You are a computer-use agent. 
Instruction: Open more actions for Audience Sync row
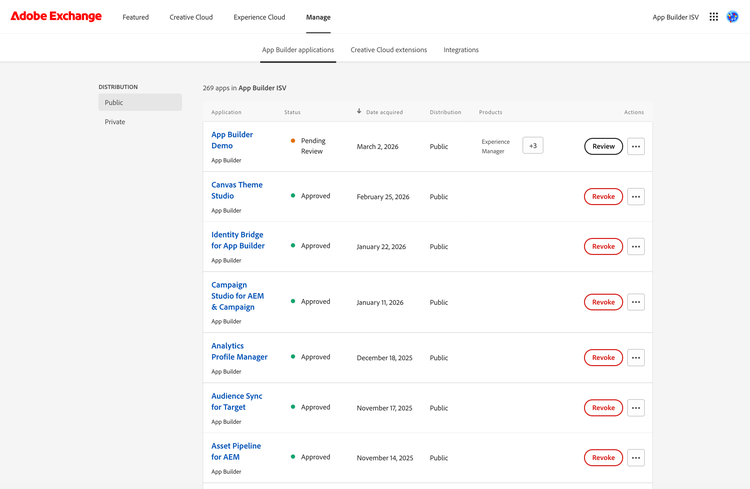click(x=636, y=408)
